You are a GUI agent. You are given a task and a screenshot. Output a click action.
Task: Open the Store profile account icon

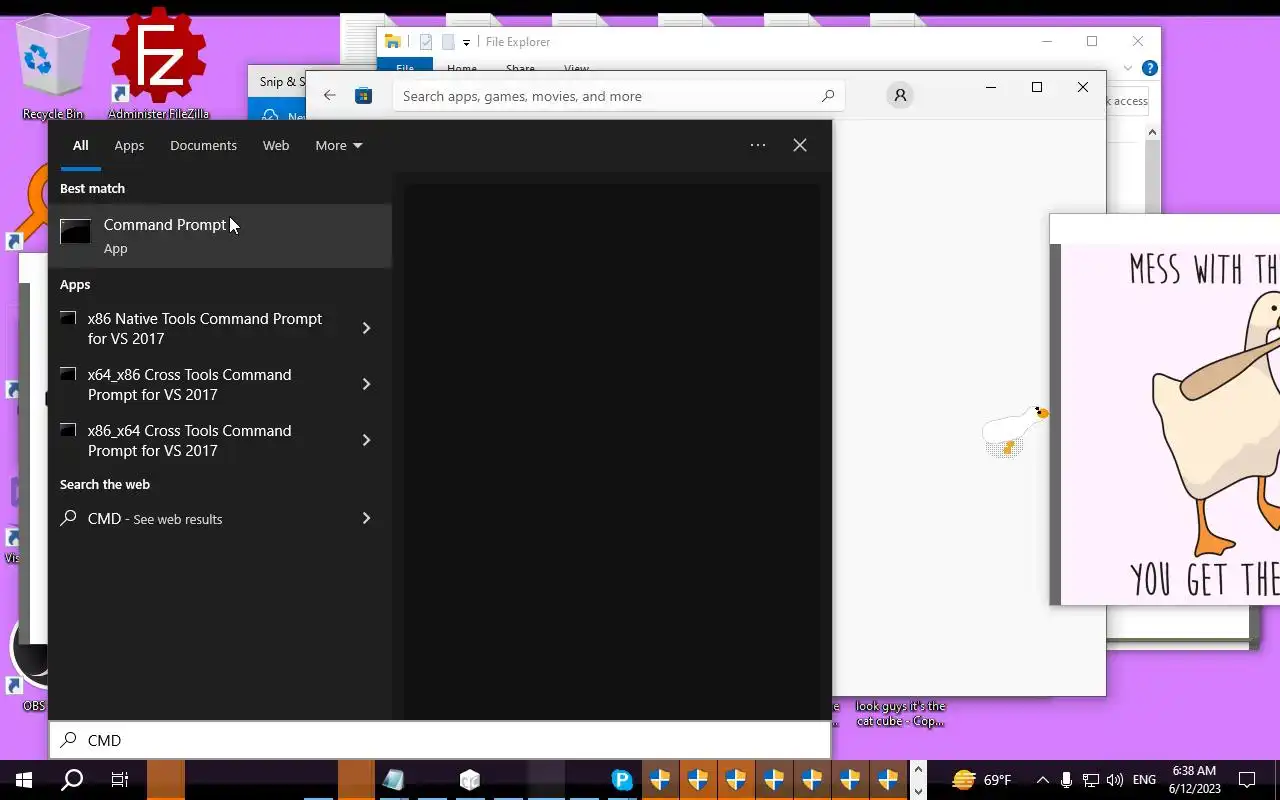click(x=900, y=95)
